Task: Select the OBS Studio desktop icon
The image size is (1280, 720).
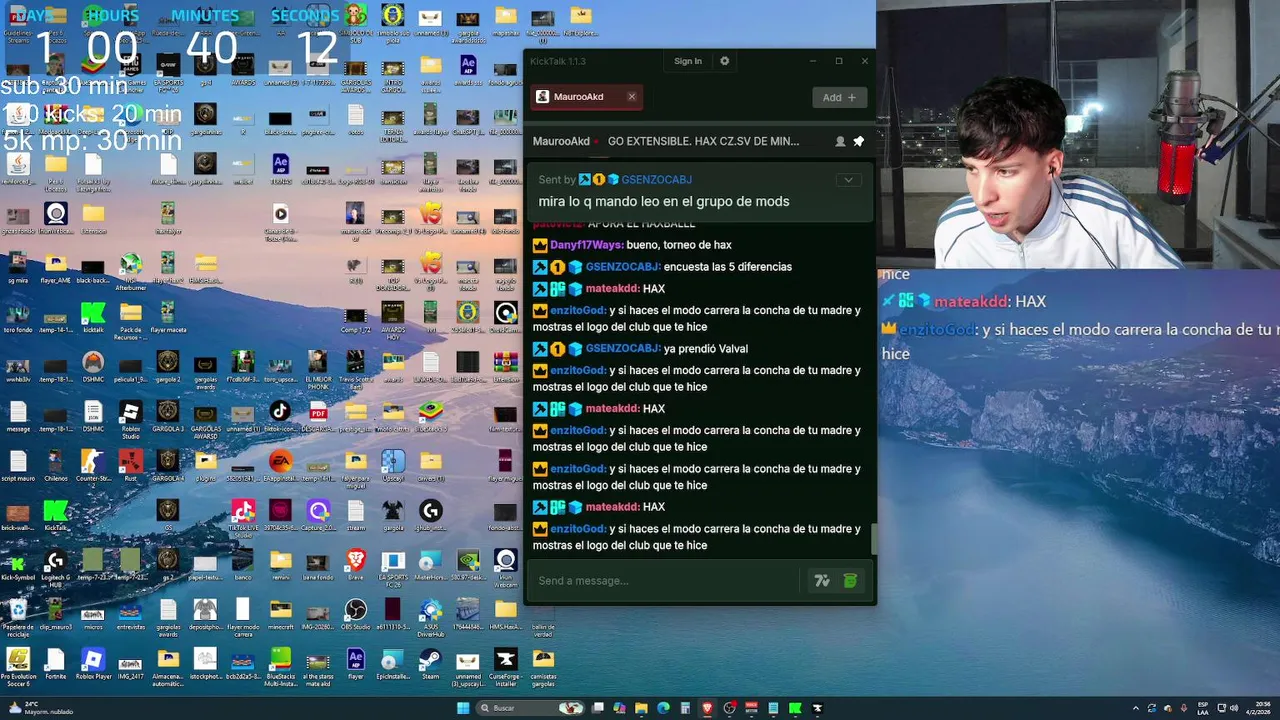Action: (x=355, y=614)
